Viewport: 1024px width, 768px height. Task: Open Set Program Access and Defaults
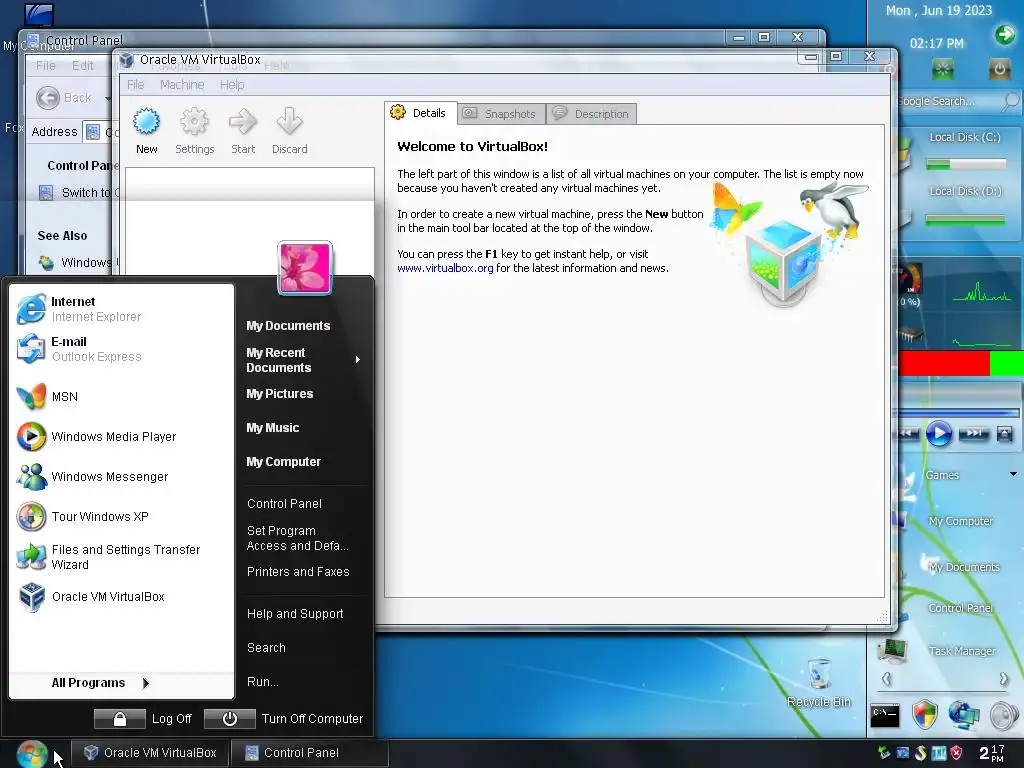pyautogui.click(x=297, y=538)
